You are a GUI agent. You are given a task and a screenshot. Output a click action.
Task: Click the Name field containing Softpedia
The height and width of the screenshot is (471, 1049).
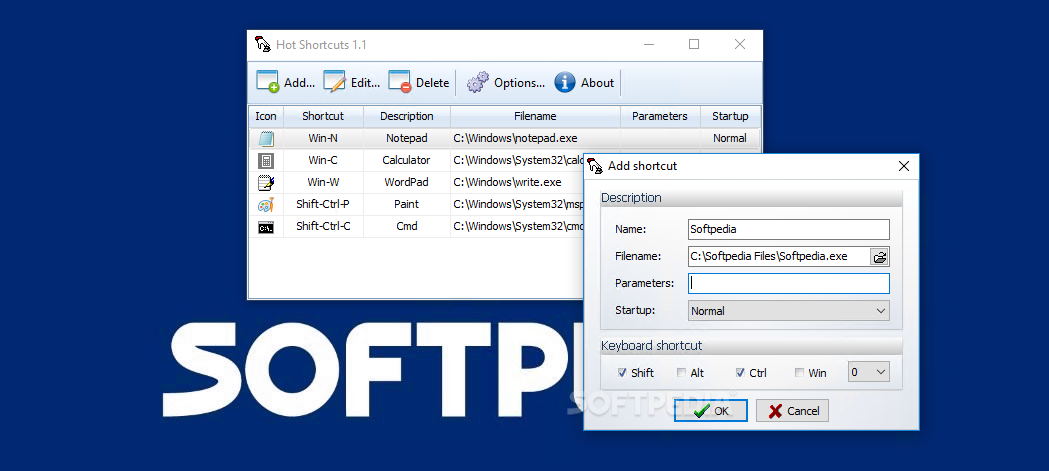(x=789, y=229)
